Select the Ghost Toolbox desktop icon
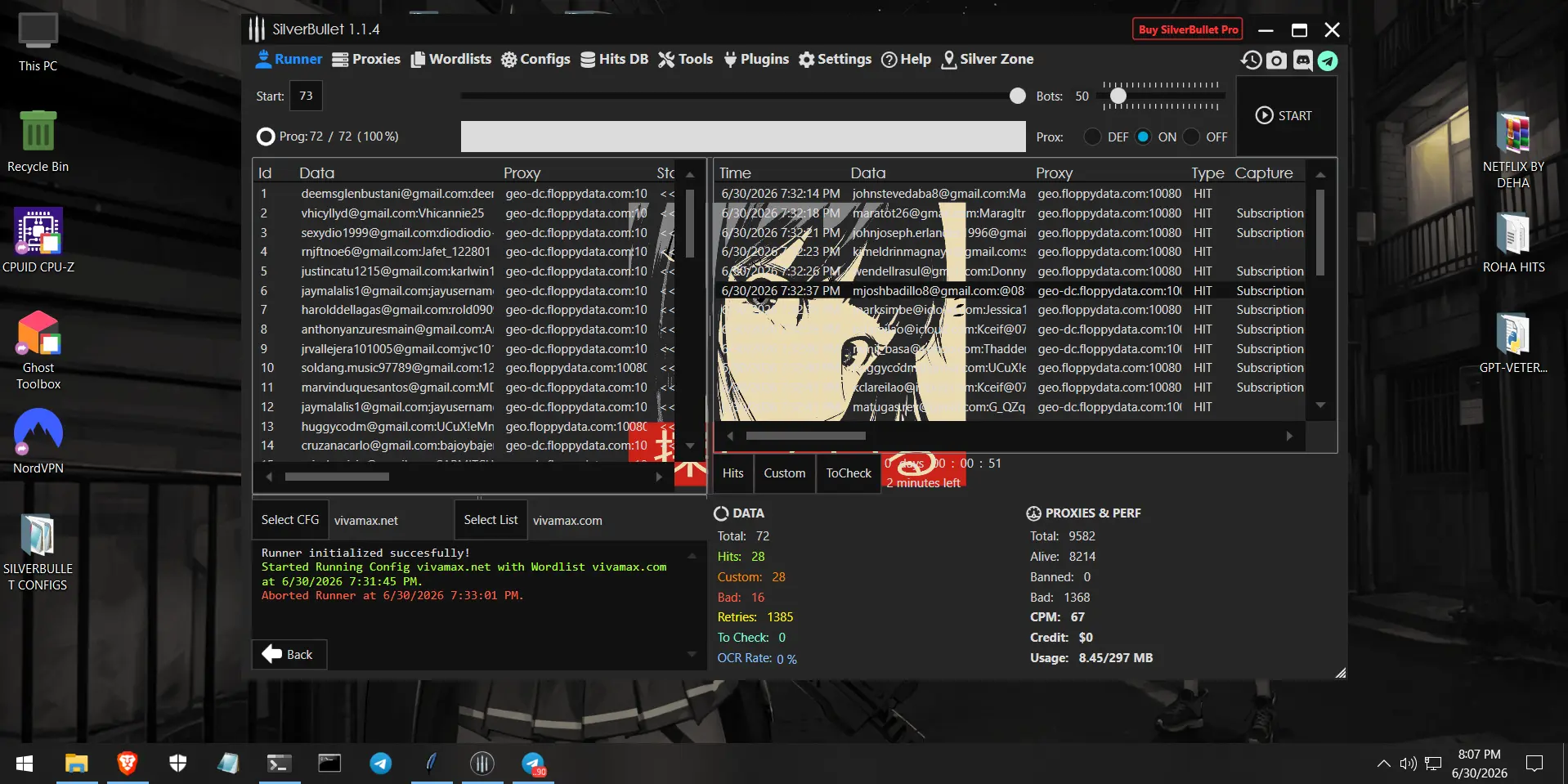The height and width of the screenshot is (784, 1568). click(38, 350)
